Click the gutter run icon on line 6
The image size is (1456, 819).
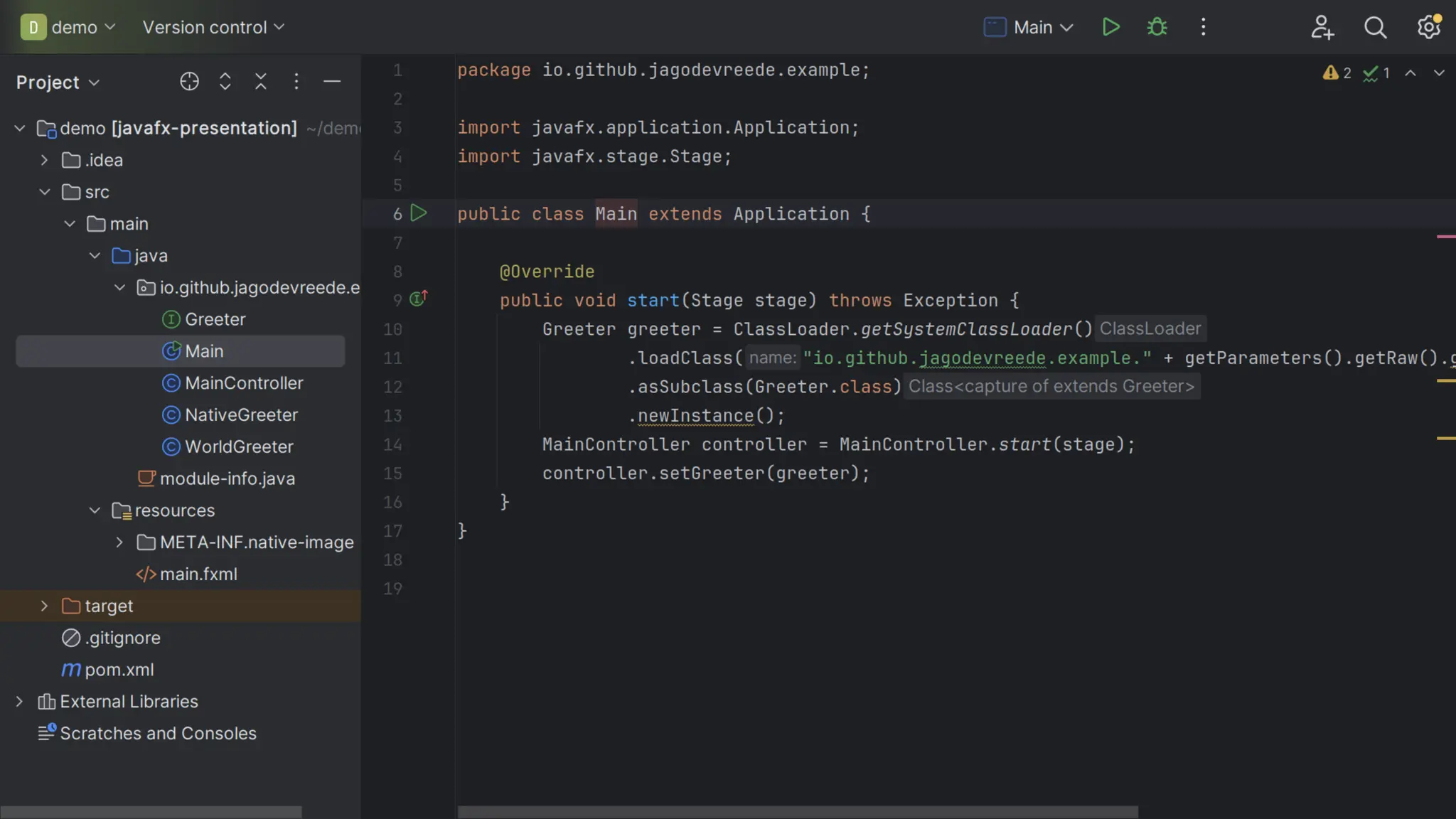pyautogui.click(x=419, y=213)
